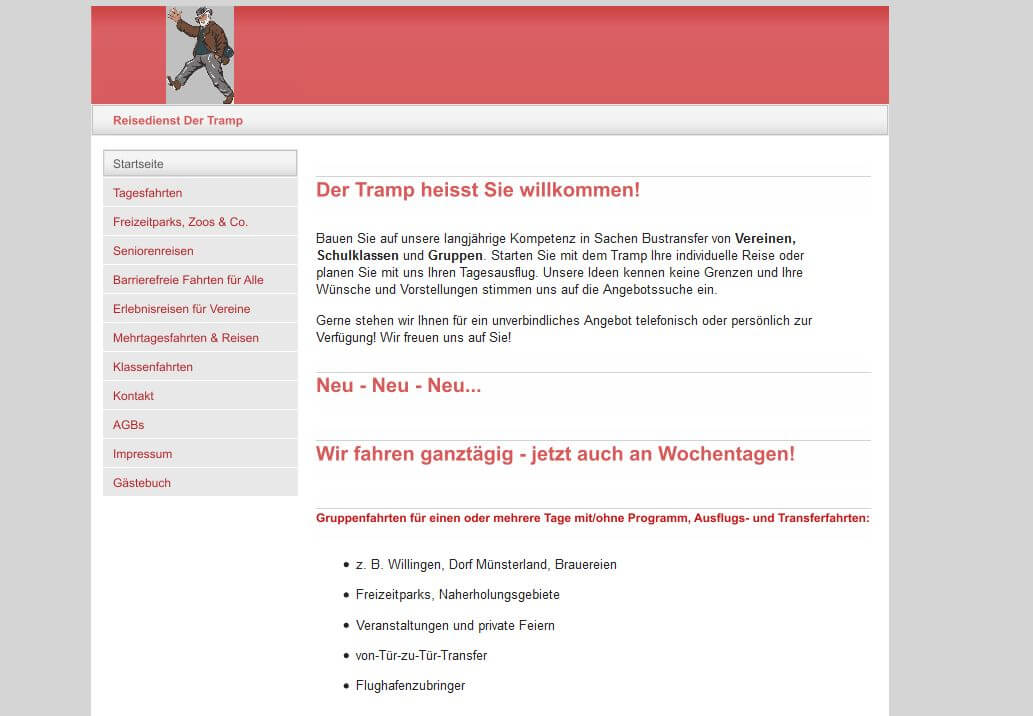Open the AGBs page

(200, 425)
